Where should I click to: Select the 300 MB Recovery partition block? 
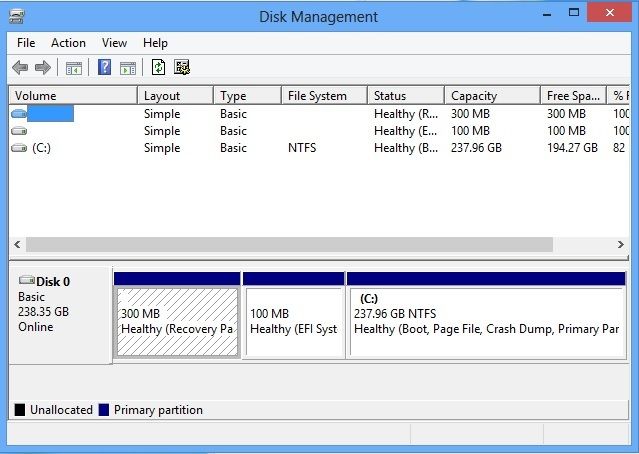(x=177, y=321)
